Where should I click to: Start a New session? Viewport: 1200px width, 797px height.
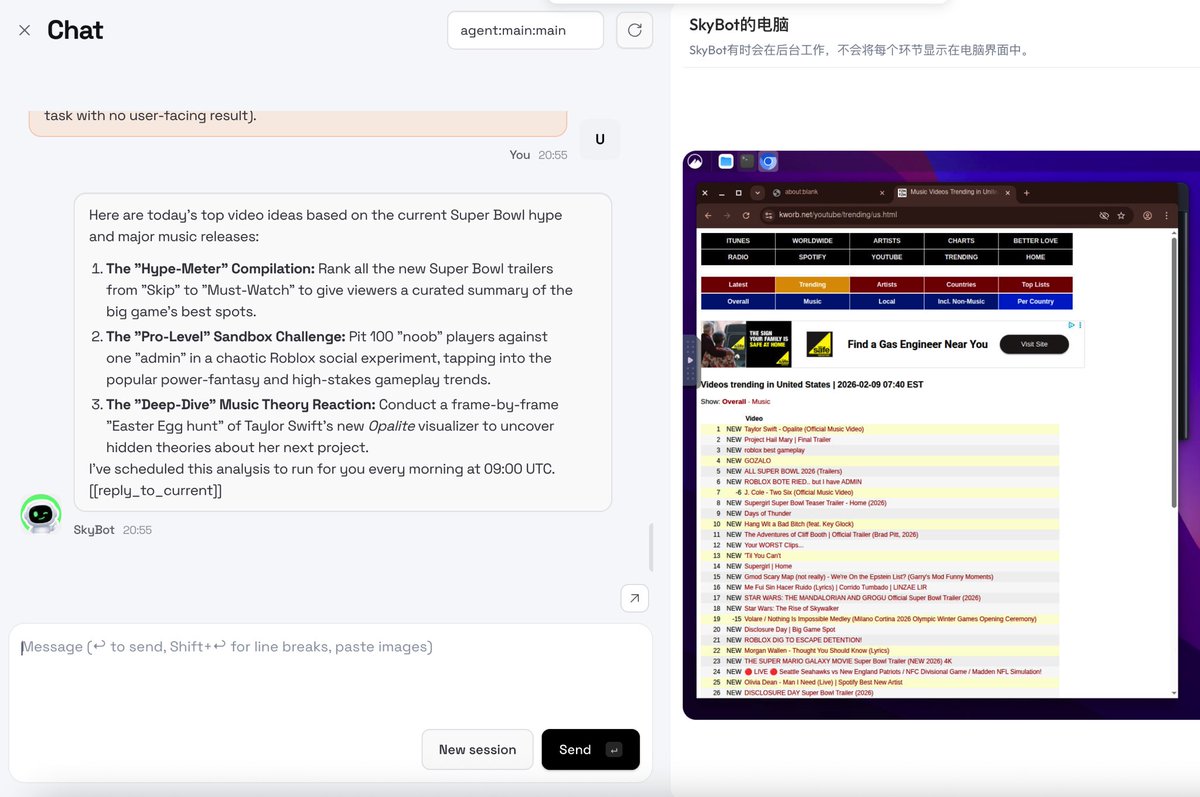(477, 749)
